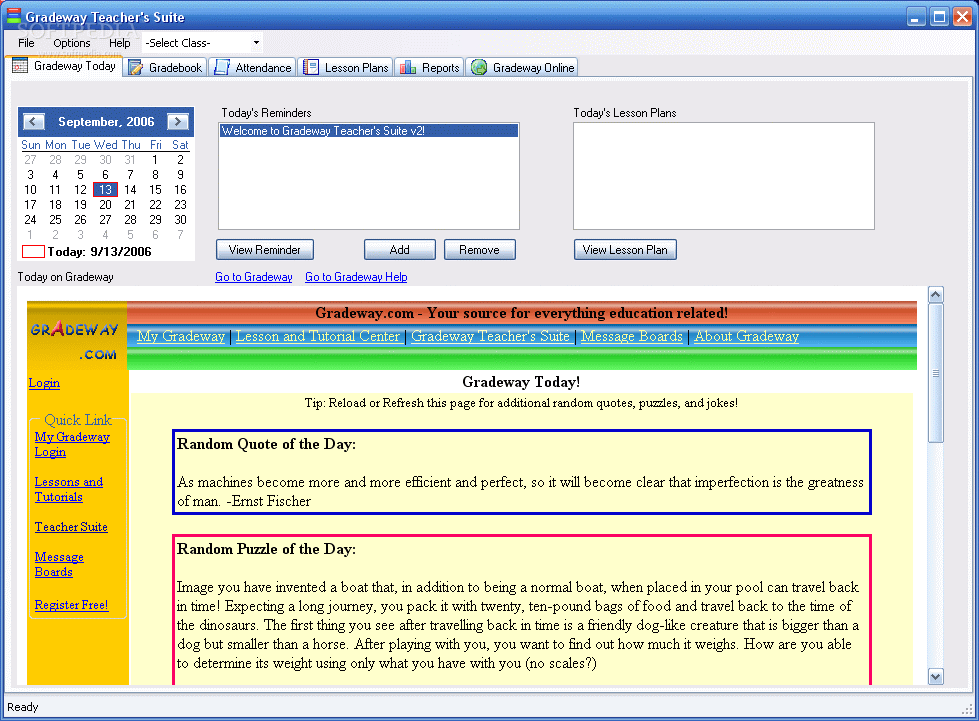Switch to the Reports tab
The width and height of the screenshot is (979, 721).
(x=430, y=67)
